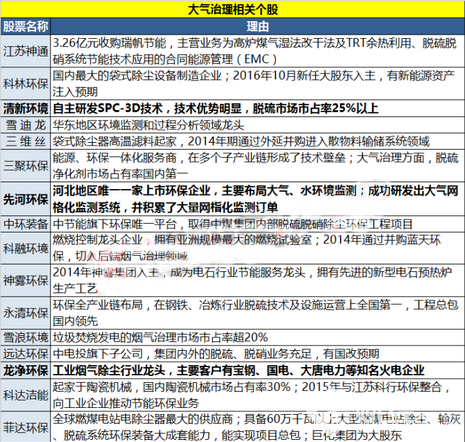
Task: Select stock name cell 科林环保
Action: [x=26, y=83]
